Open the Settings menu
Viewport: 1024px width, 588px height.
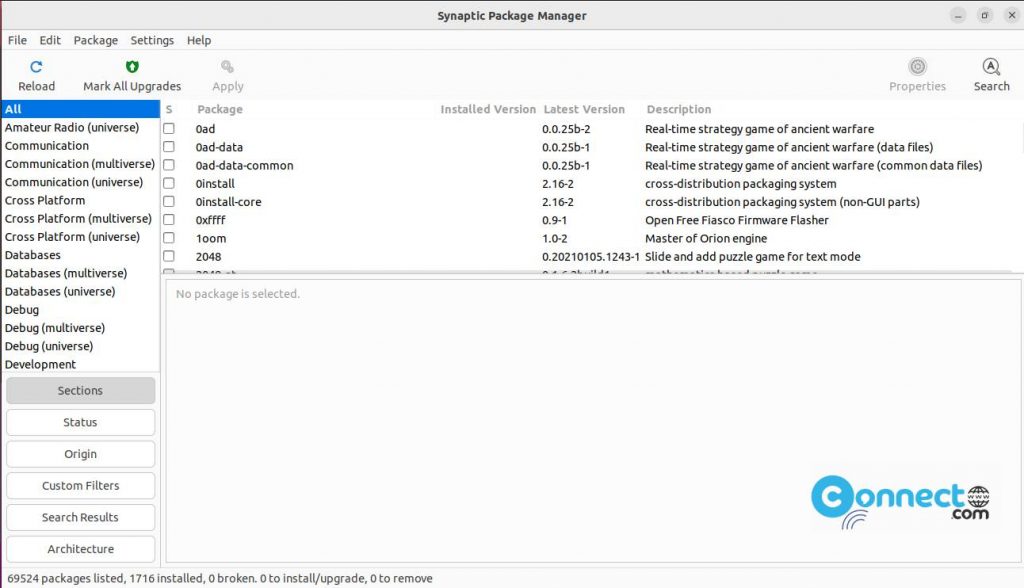[x=152, y=40]
